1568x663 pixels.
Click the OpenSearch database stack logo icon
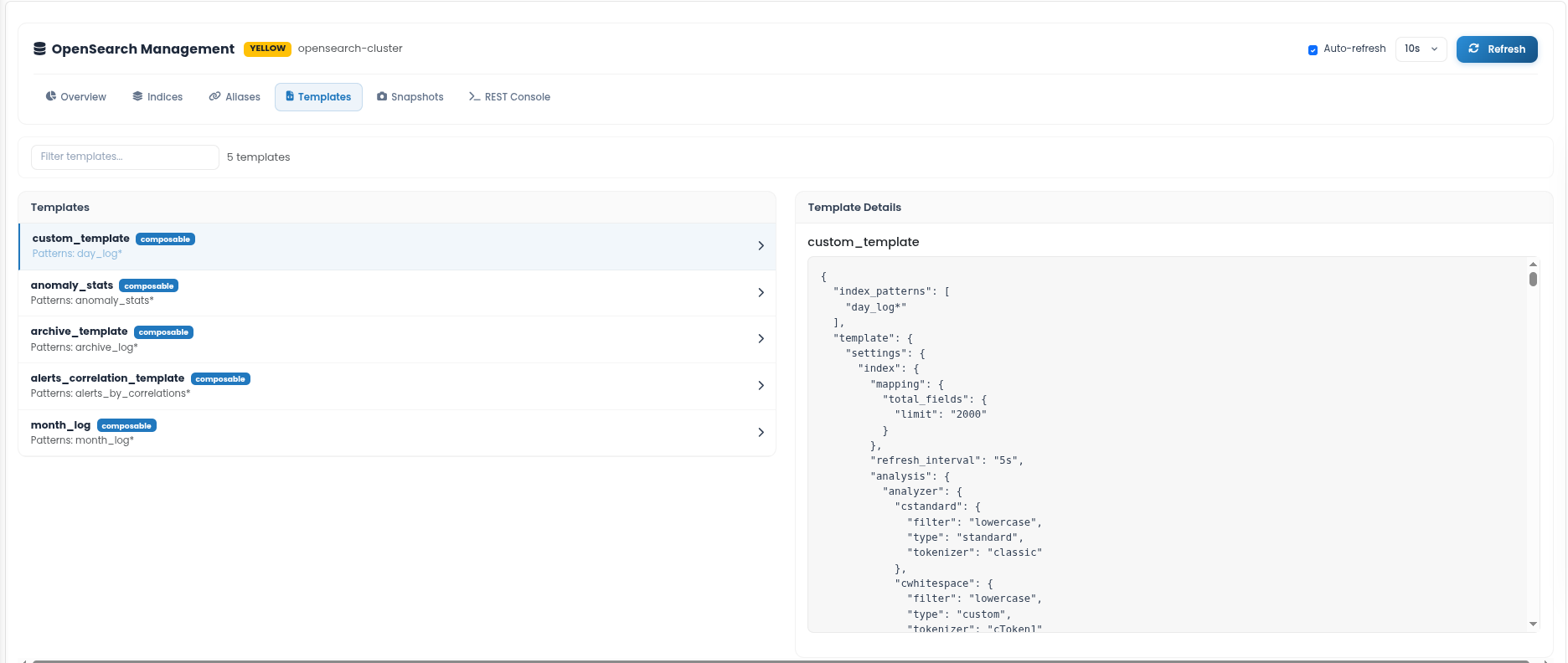click(x=39, y=49)
